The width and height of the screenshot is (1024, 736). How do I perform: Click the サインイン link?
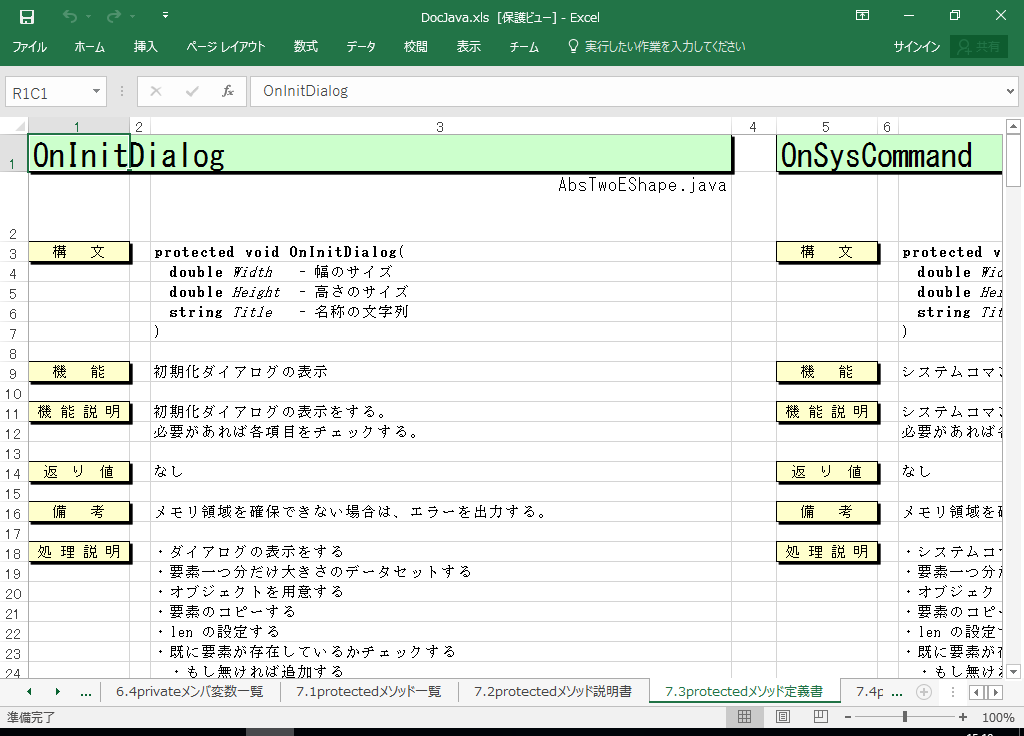click(916, 47)
